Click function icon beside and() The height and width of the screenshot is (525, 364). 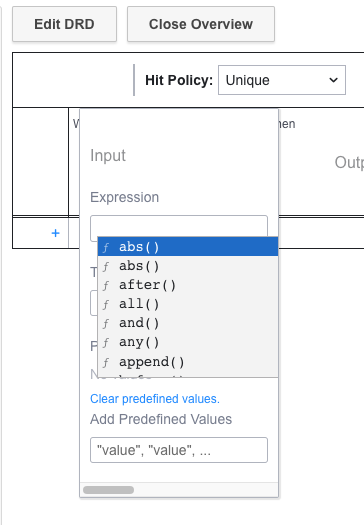(106, 324)
